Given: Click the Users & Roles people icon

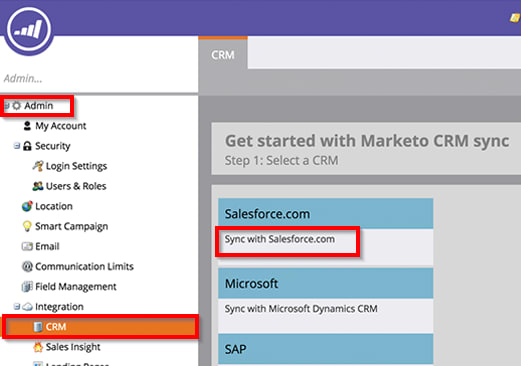Looking at the screenshot, I should pos(38,186).
